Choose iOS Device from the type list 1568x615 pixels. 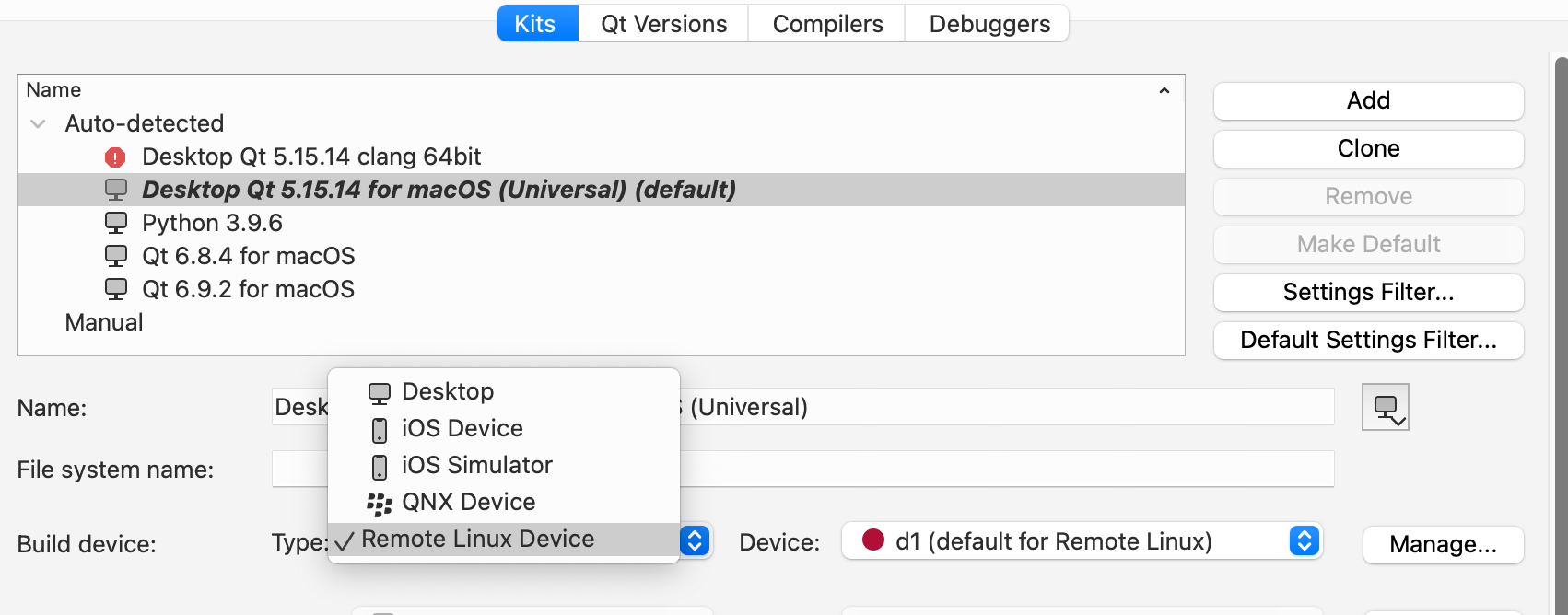[462, 428]
